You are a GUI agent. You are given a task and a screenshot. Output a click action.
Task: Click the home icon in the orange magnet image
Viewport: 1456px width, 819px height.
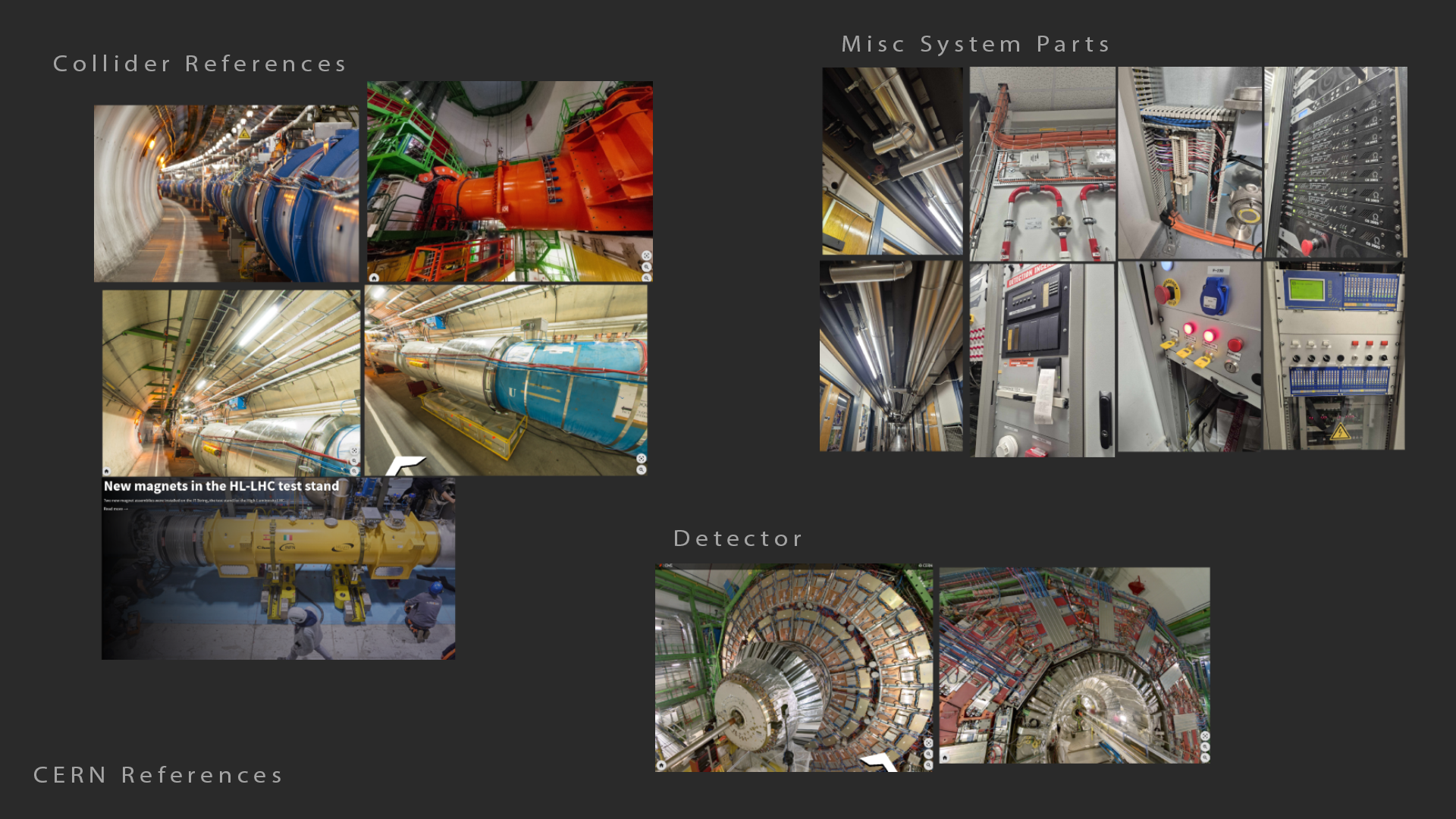[x=374, y=278]
